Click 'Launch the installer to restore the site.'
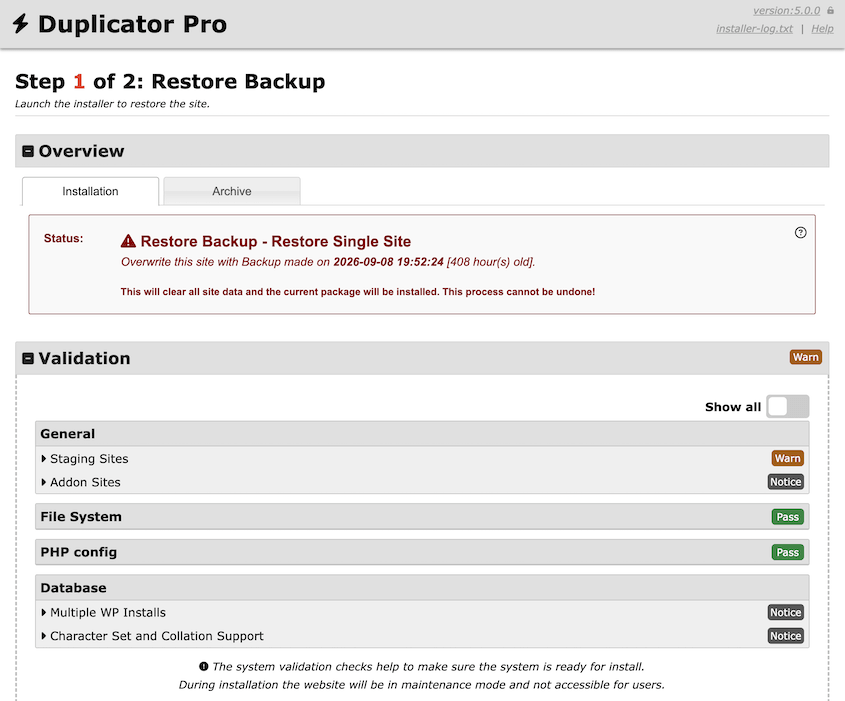Viewport: 845px width, 701px height. click(112, 104)
